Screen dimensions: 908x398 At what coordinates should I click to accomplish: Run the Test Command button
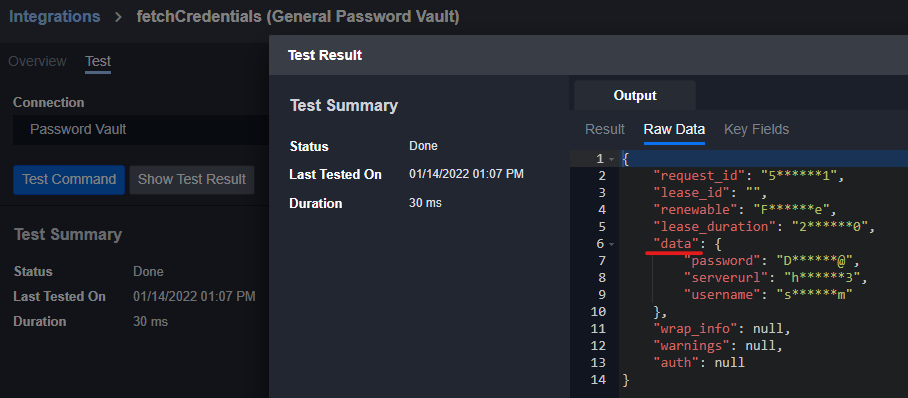[69, 180]
